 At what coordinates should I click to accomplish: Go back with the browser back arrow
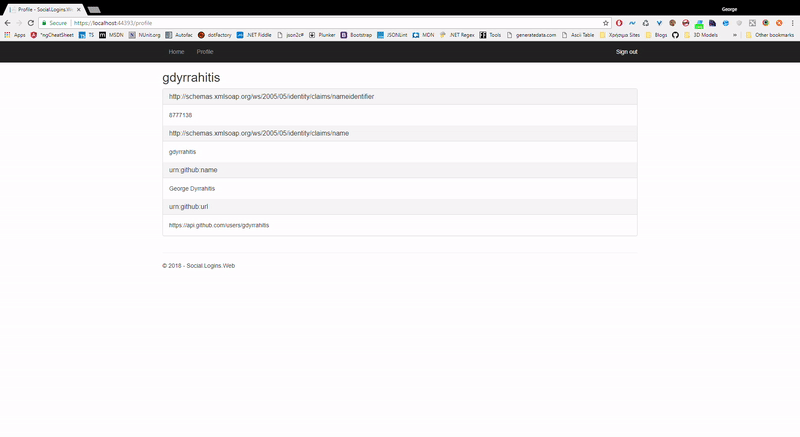coord(7,23)
